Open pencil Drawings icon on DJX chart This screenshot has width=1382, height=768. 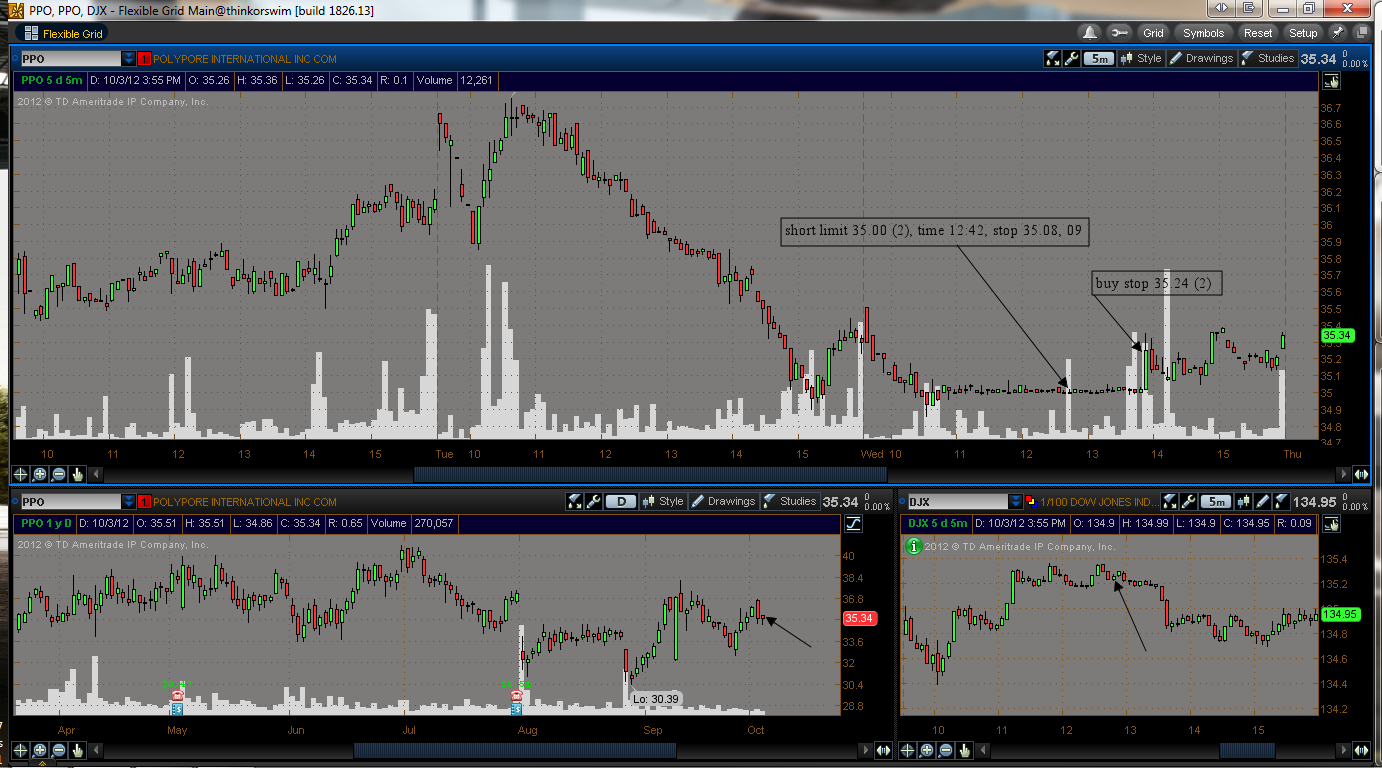[1262, 501]
